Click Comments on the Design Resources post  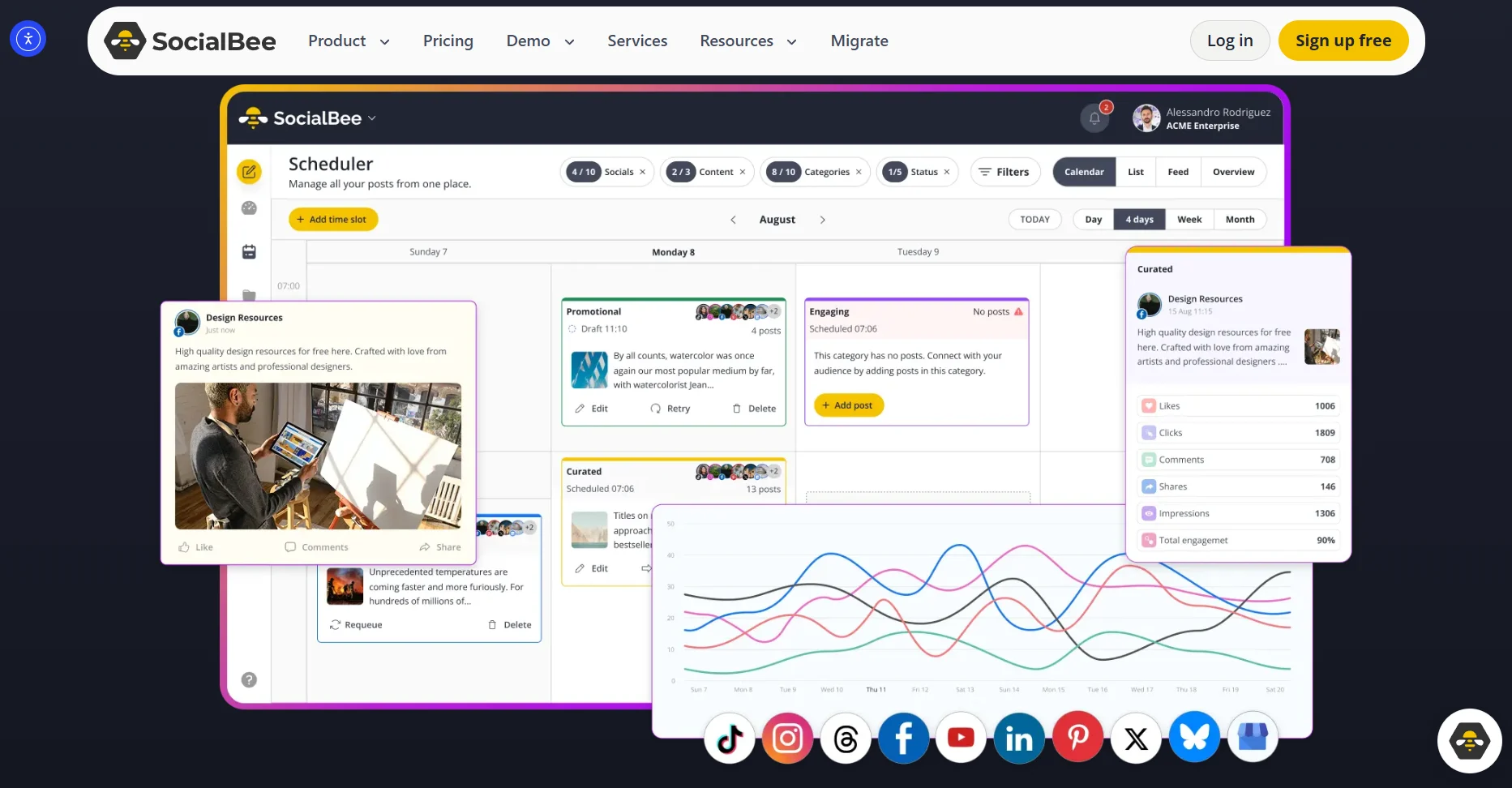(x=316, y=547)
